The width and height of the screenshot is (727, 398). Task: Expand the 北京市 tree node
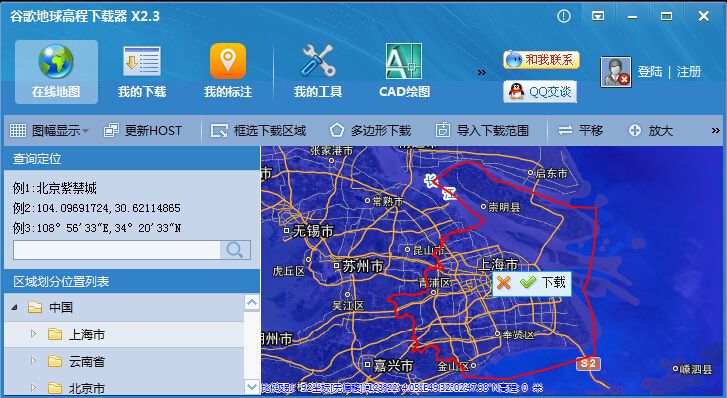[x=33, y=387]
